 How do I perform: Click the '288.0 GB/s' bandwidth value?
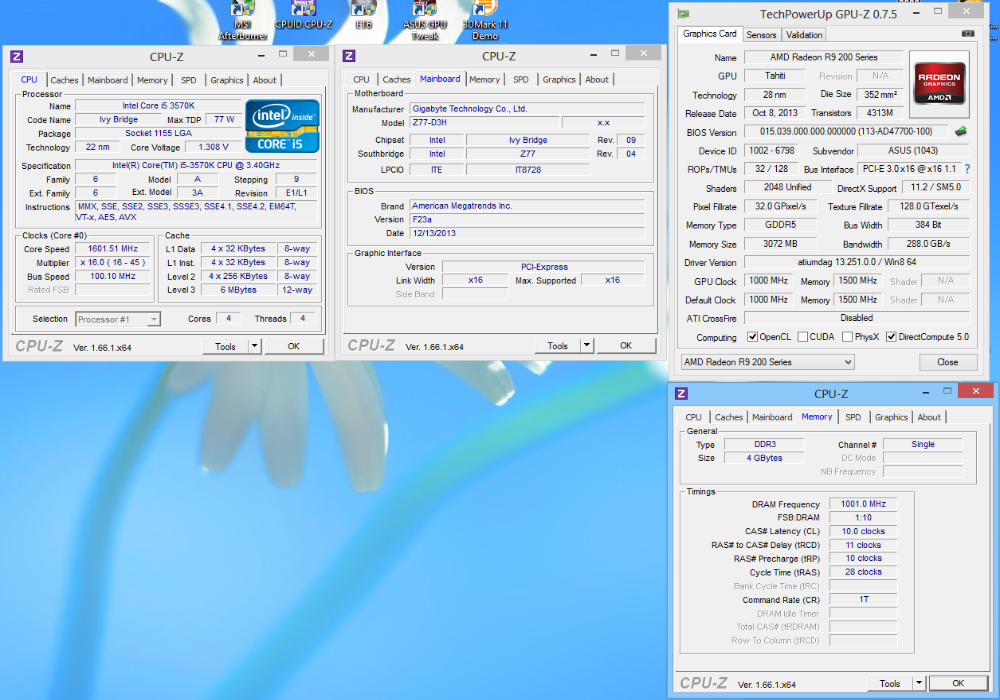tap(929, 244)
